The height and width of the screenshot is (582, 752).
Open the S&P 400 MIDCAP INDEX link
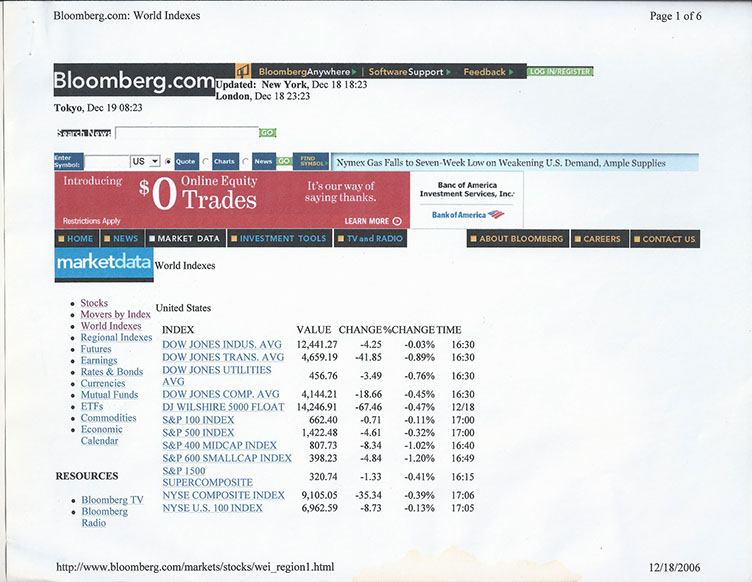pyautogui.click(x=219, y=446)
